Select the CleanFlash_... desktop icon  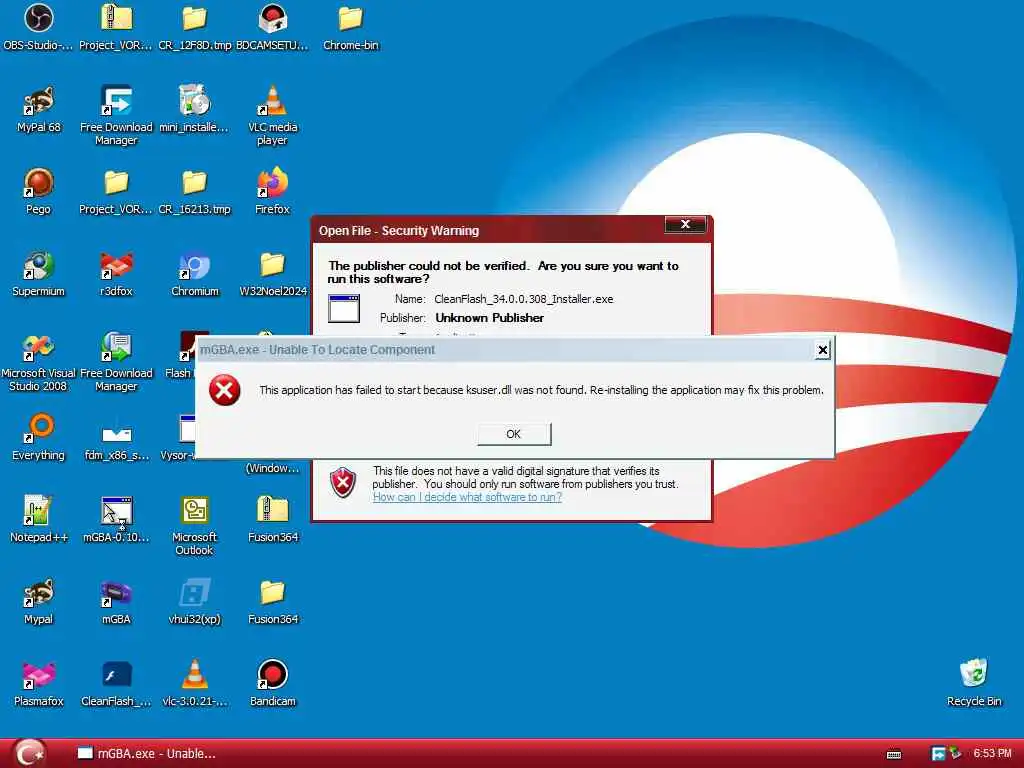[x=116, y=683]
